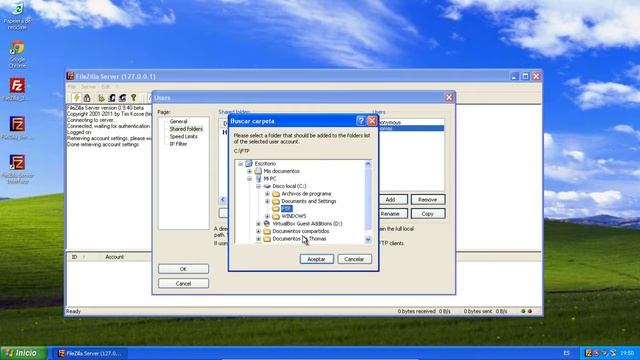Select Documentos compartidos in tree

[x=301, y=231]
